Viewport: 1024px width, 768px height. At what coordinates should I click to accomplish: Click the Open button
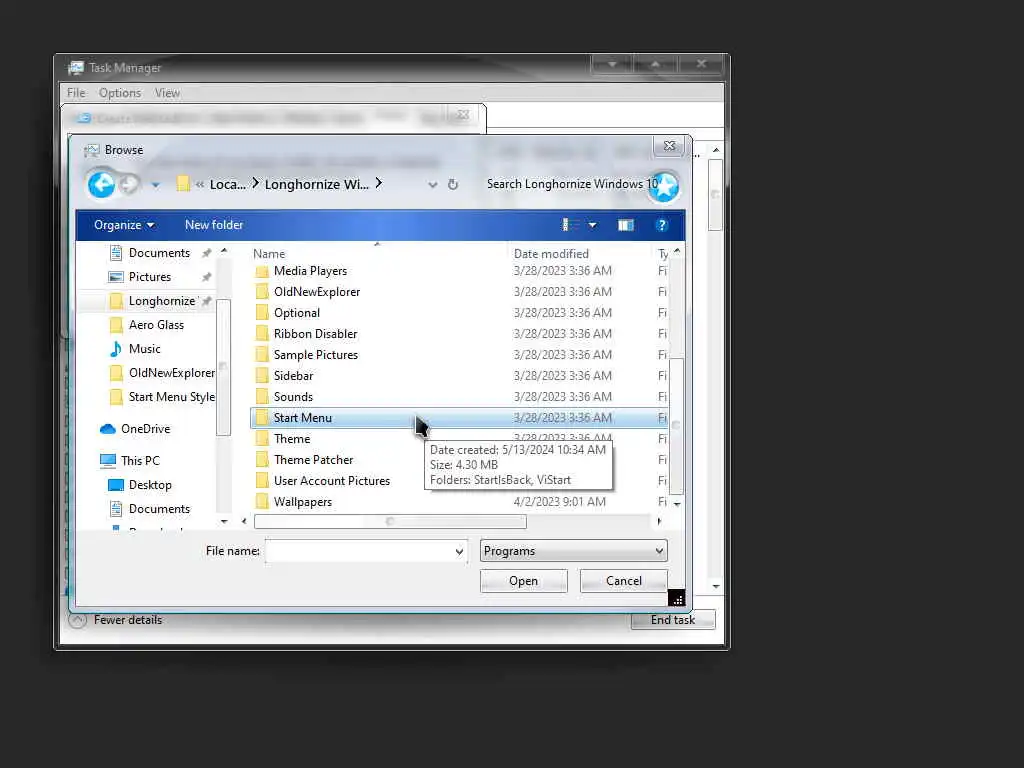(x=524, y=581)
